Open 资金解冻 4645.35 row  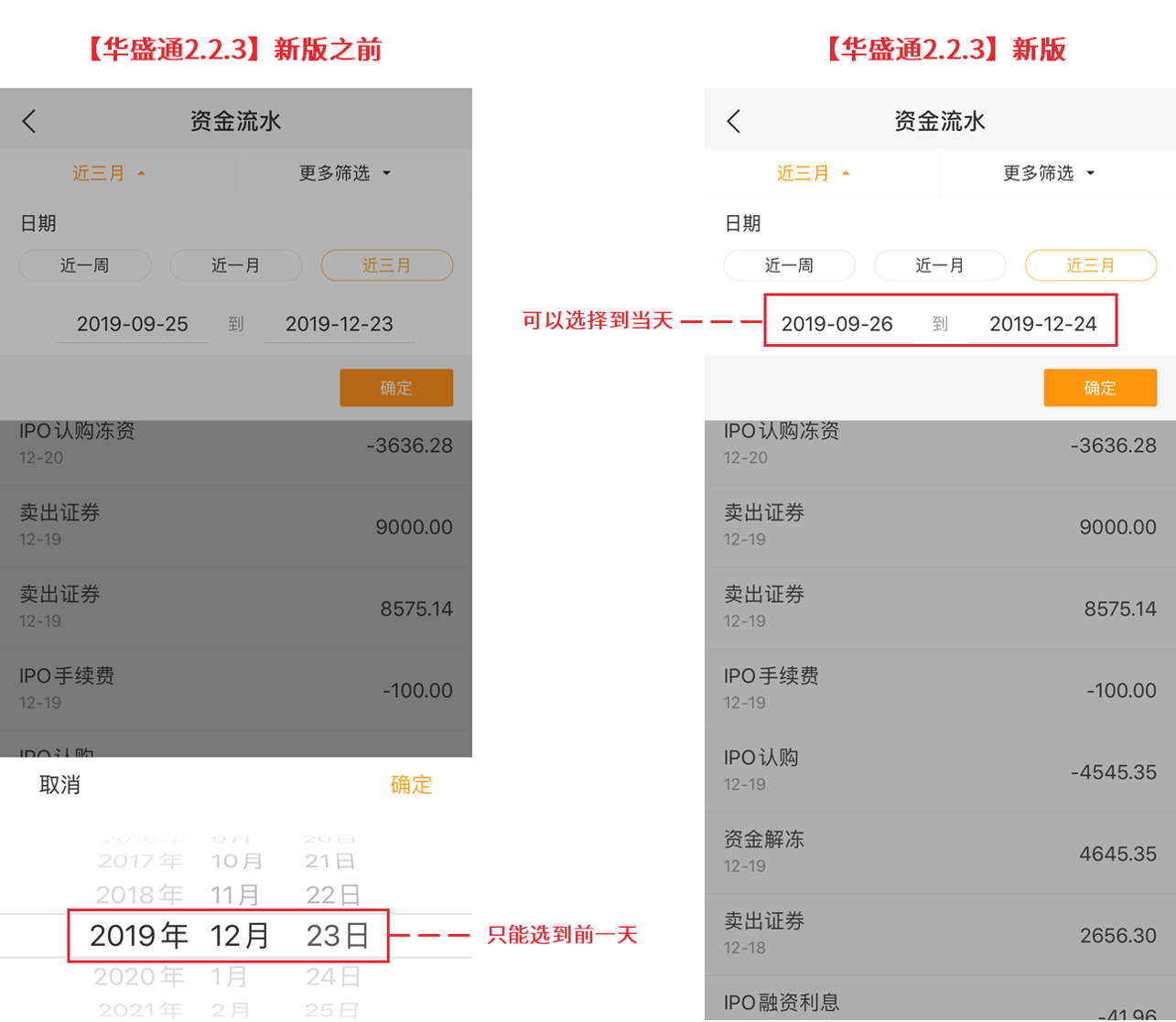[x=940, y=852]
